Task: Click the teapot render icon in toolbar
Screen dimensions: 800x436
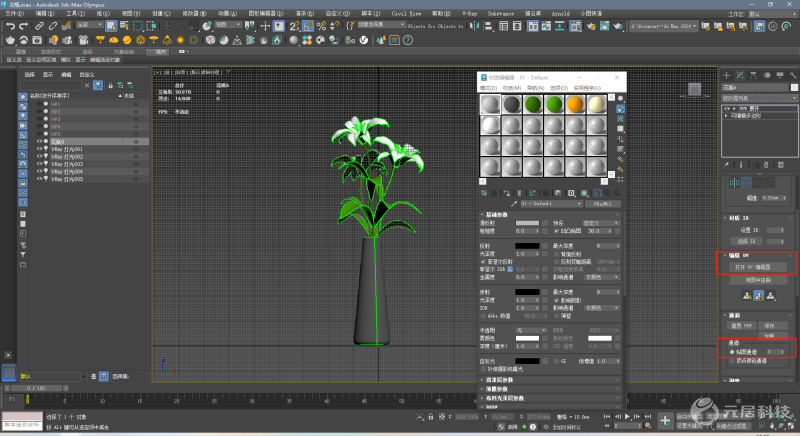Action: (x=9, y=39)
